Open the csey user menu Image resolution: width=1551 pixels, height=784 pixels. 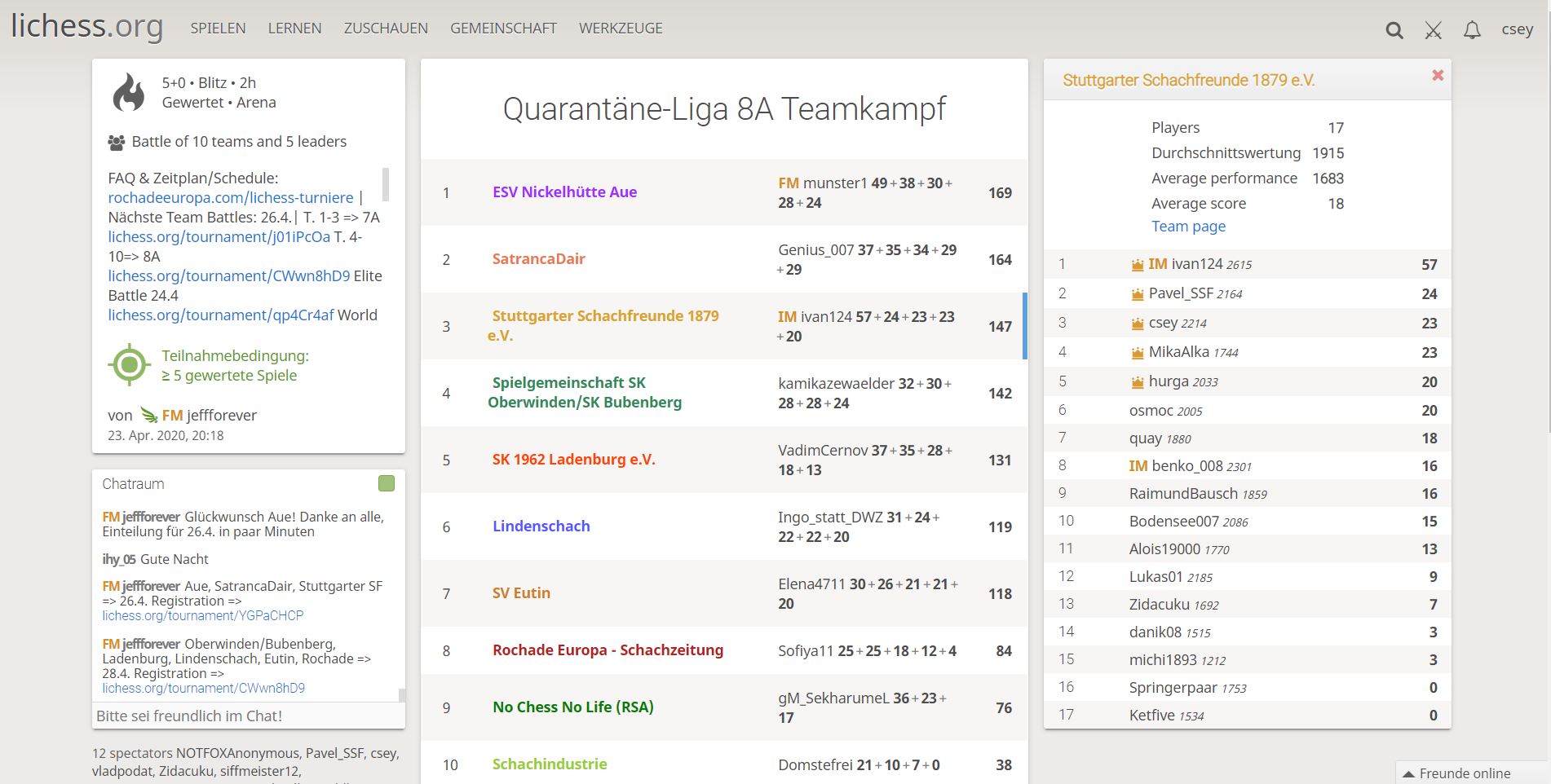click(x=1518, y=29)
